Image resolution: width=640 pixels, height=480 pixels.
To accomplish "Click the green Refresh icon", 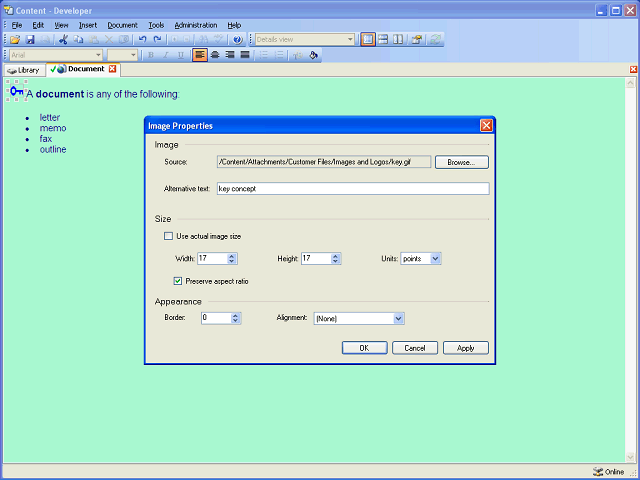I will [436, 40].
